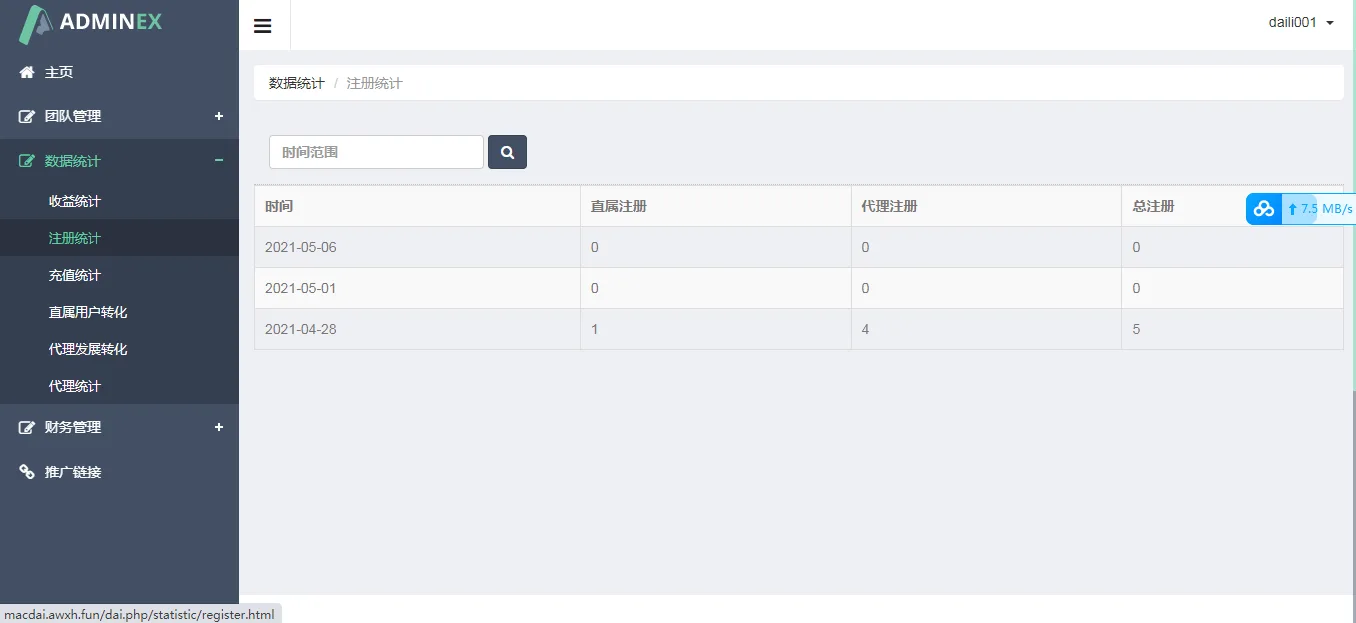1356x623 pixels.
Task: Expand 团队管理 with the plus sign
Action: tap(219, 116)
